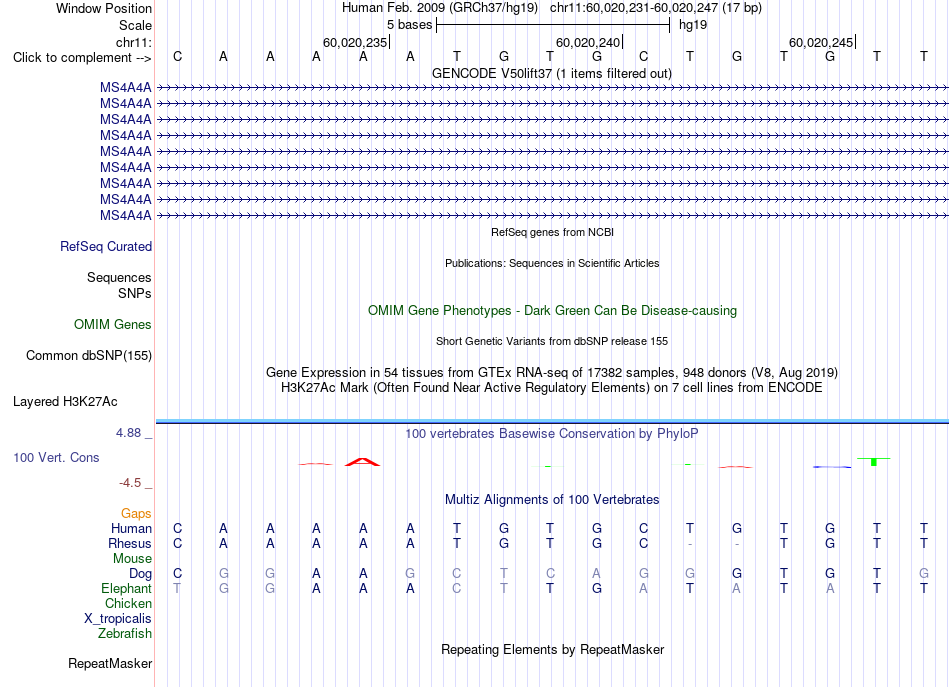Image resolution: width=950 pixels, height=687 pixels.
Task: Open the 100 Vert. Cons track label
Action: (56, 457)
